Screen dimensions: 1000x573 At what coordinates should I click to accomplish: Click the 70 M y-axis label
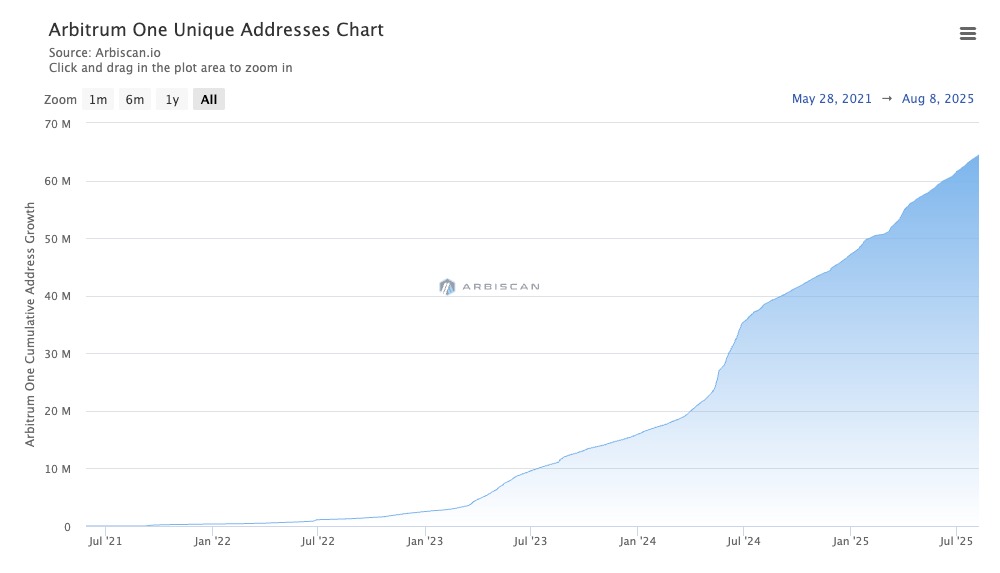pyautogui.click(x=57, y=124)
